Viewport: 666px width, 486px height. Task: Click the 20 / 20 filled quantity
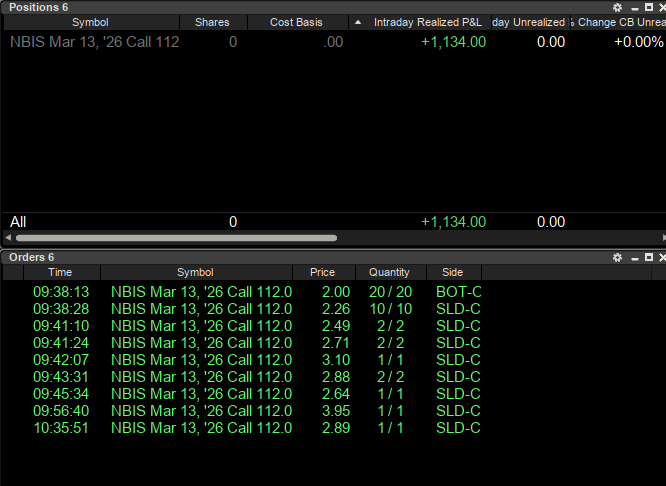tap(390, 292)
